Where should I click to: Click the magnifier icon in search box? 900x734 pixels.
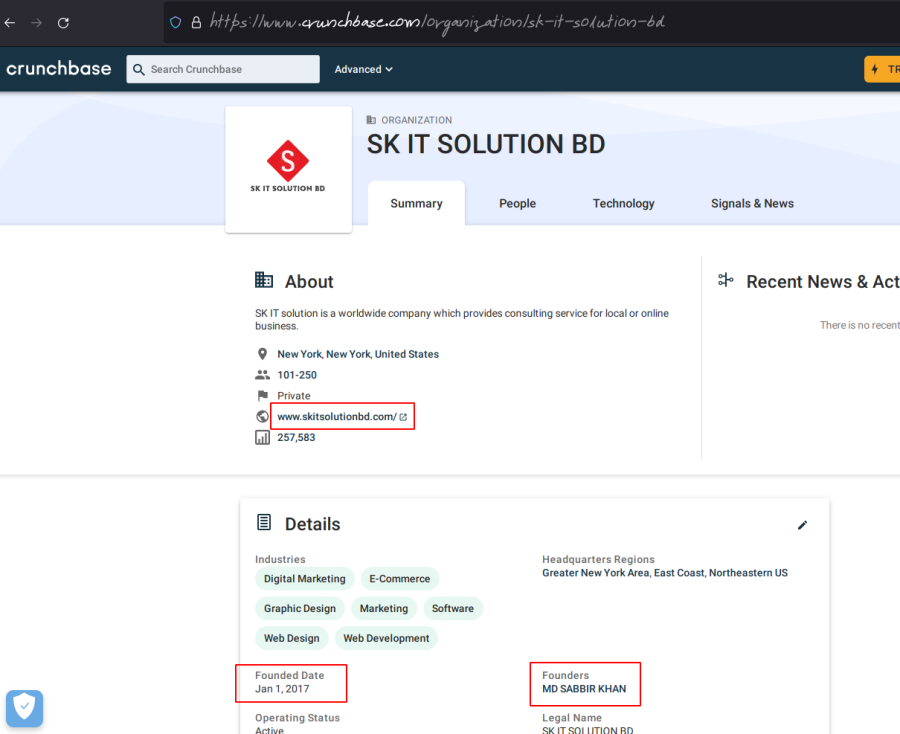[x=138, y=69]
